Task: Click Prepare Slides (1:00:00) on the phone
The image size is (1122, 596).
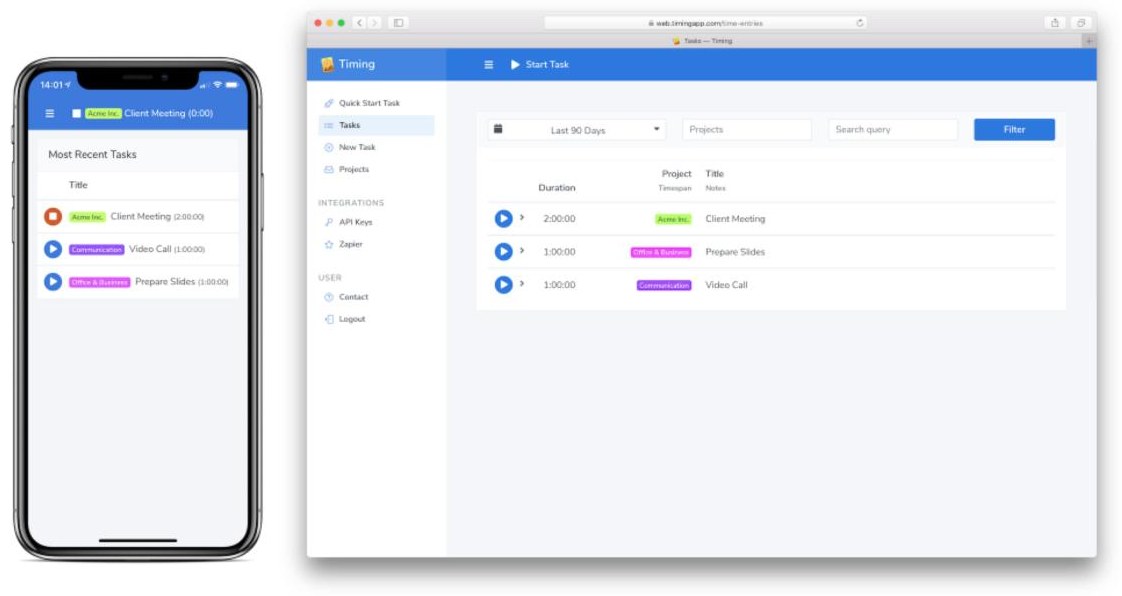Action: 182,282
